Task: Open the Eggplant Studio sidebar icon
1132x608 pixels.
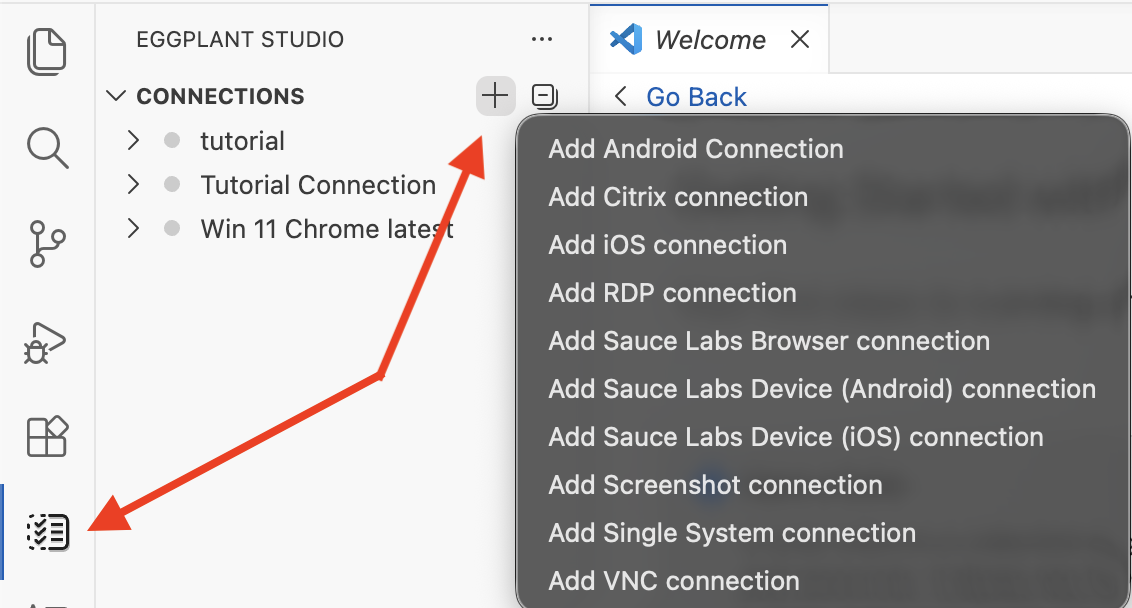Action: [x=47, y=532]
